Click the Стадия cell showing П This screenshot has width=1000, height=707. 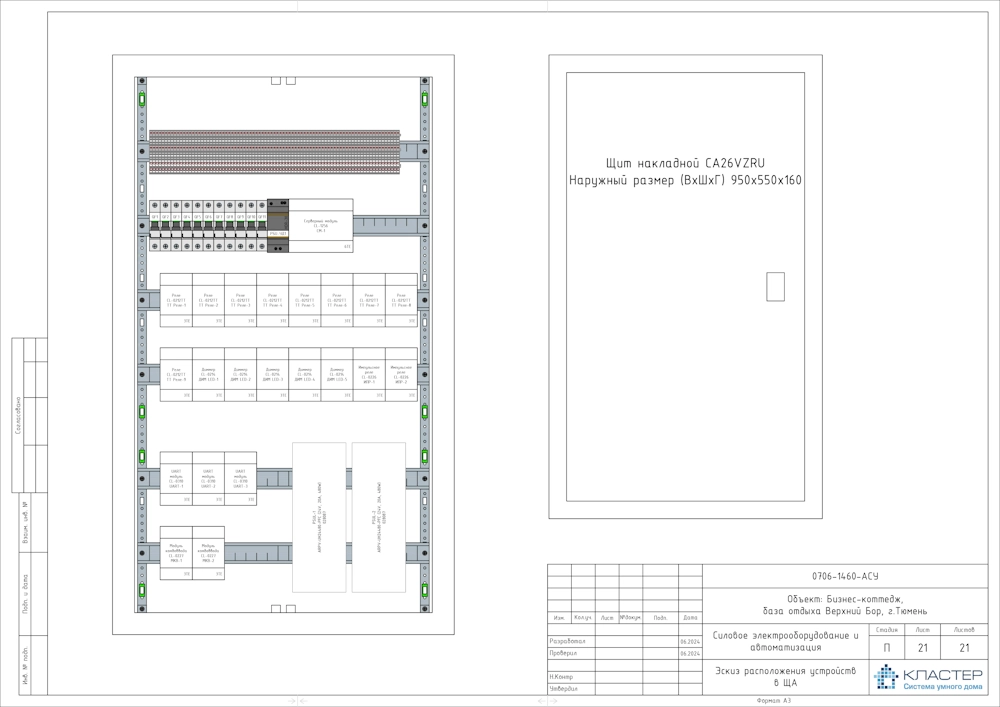[x=886, y=648]
